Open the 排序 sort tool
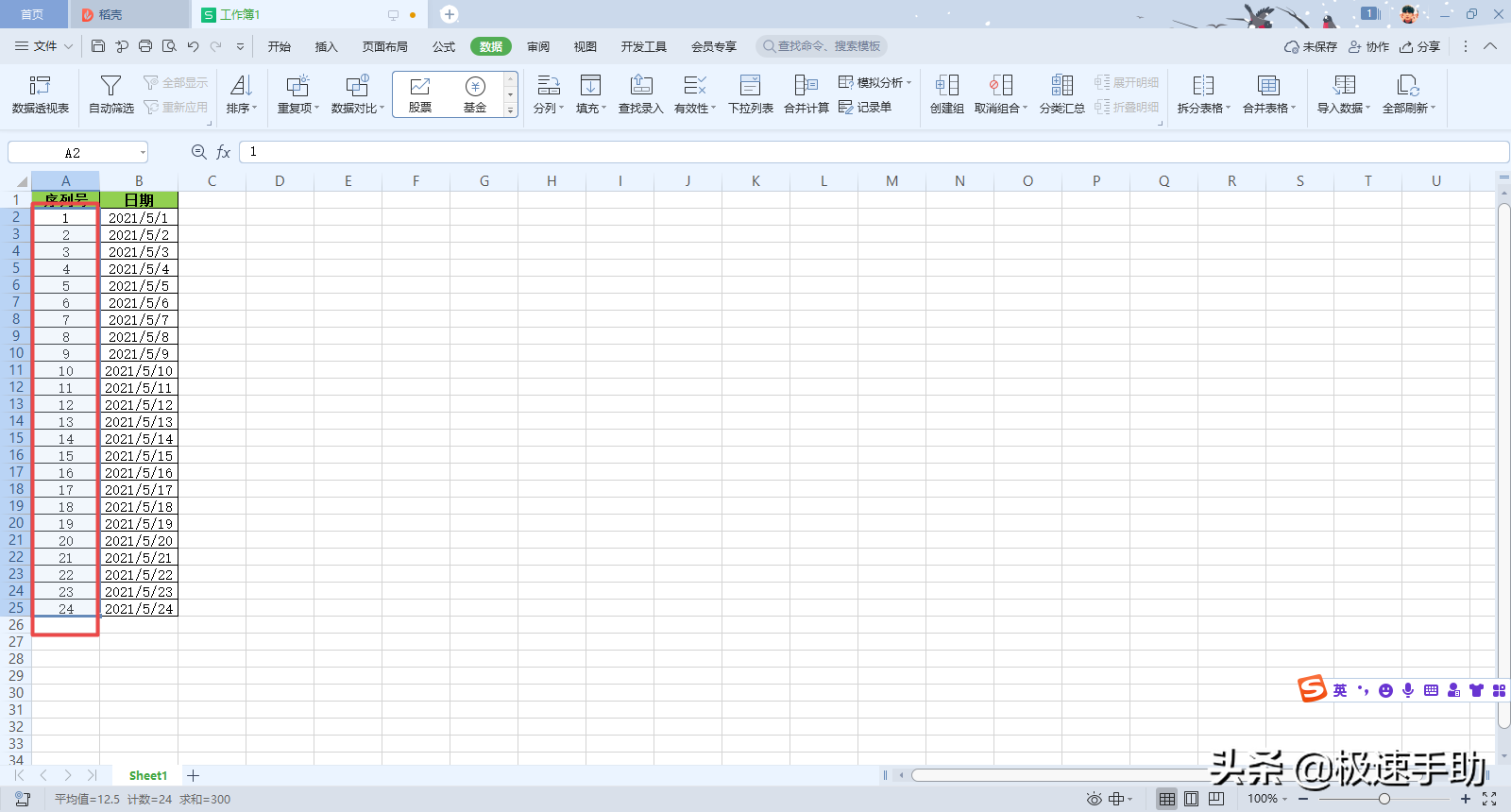 pyautogui.click(x=241, y=95)
